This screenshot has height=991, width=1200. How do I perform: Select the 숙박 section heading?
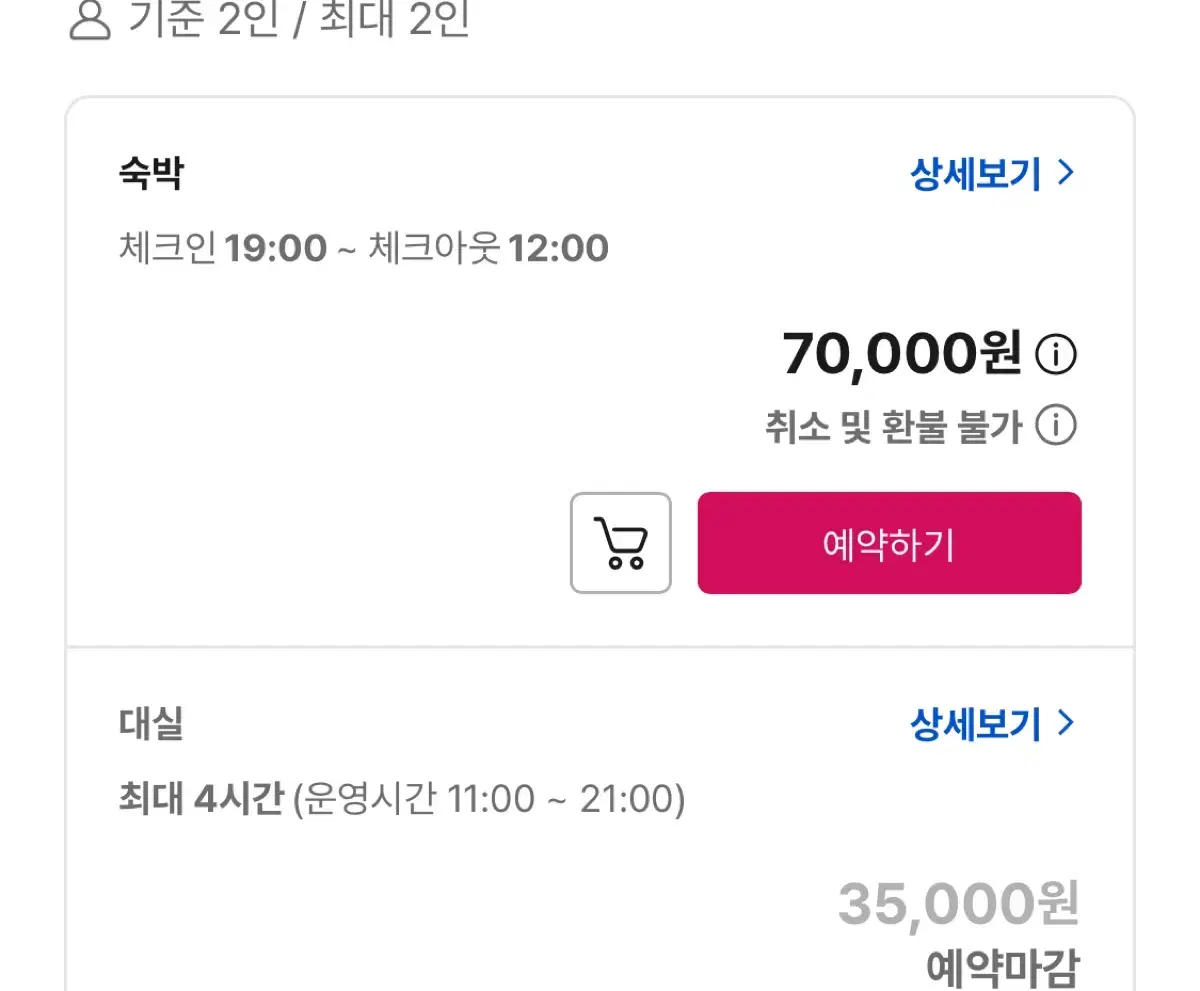tap(150, 174)
